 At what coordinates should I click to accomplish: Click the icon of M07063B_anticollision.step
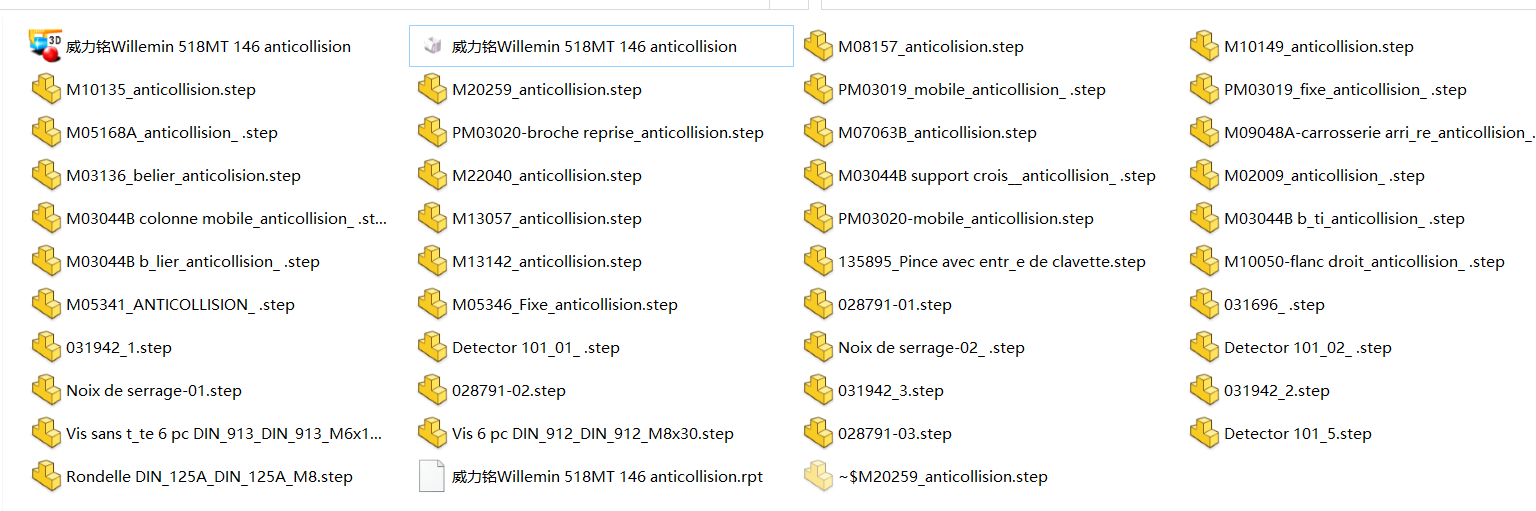point(819,132)
